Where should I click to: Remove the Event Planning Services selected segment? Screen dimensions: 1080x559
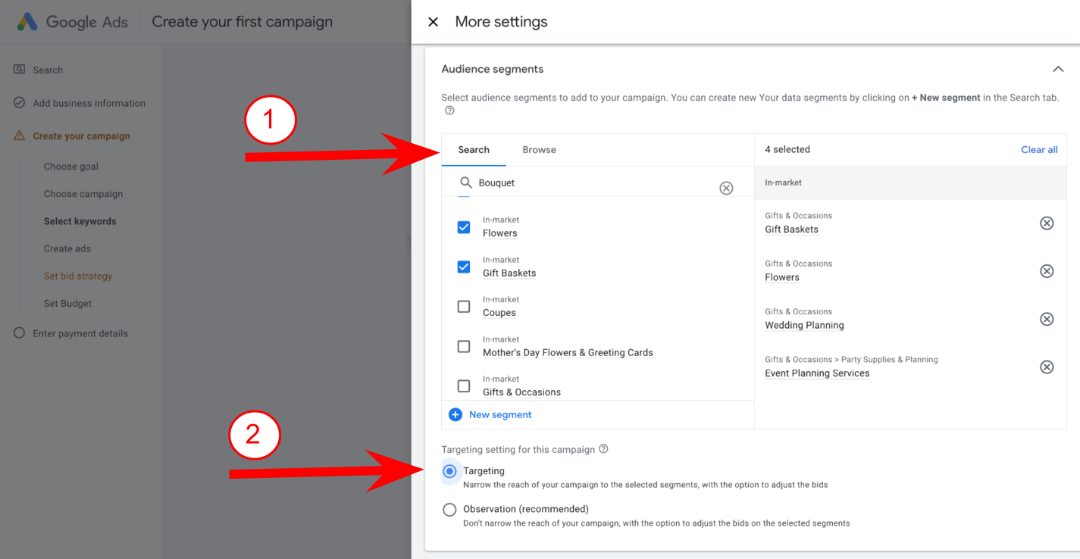(1046, 367)
